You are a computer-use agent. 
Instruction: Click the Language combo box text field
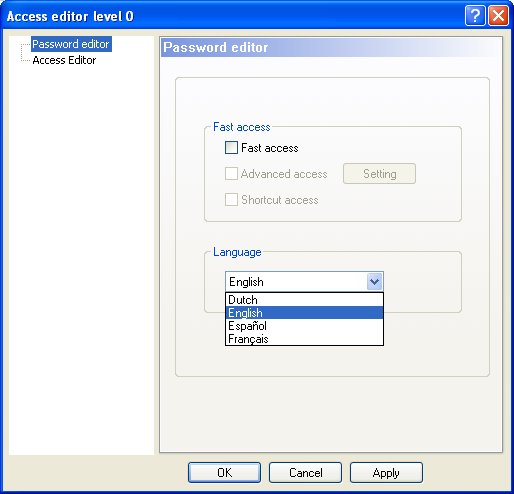[296, 282]
